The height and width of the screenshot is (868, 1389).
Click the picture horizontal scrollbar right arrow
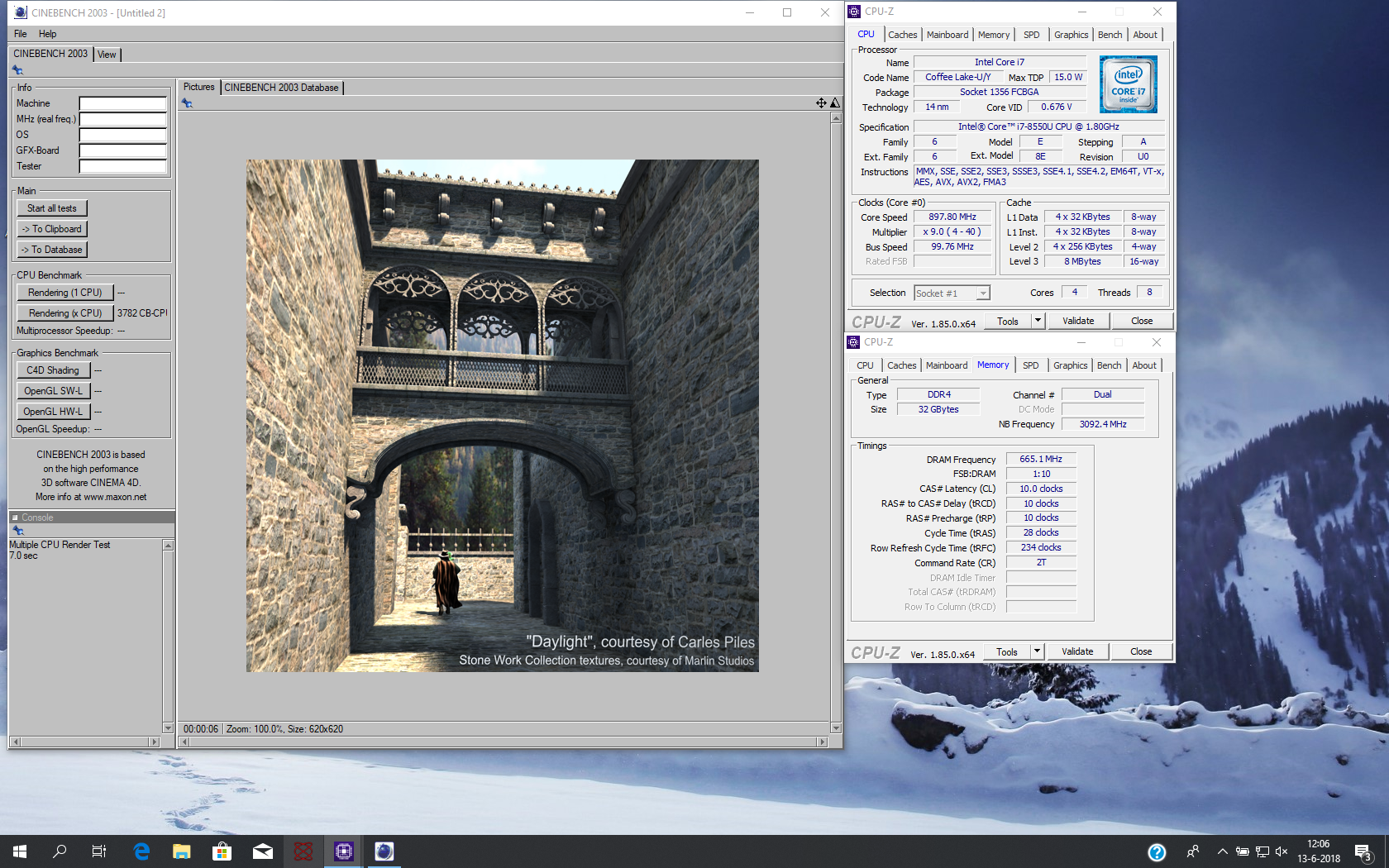pyautogui.click(x=821, y=742)
